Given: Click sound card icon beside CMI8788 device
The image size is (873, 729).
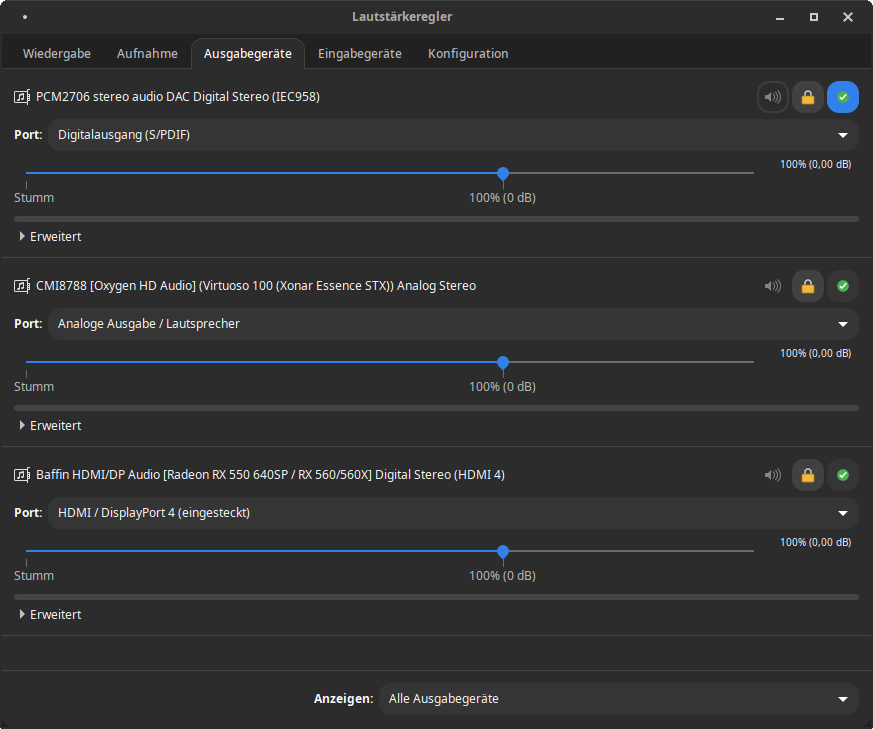Looking at the screenshot, I should (22, 286).
